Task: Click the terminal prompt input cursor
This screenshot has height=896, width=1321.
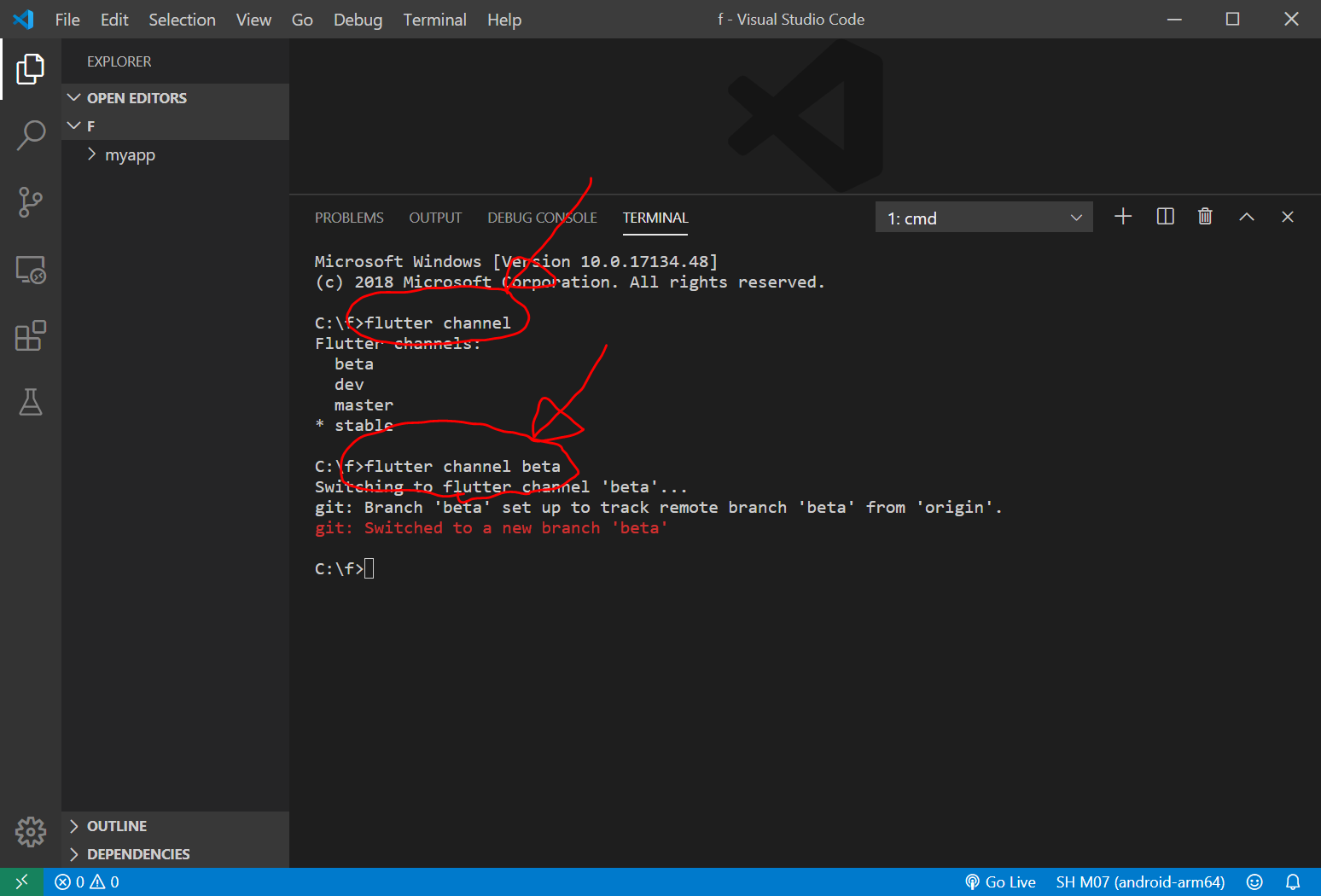Action: point(370,568)
